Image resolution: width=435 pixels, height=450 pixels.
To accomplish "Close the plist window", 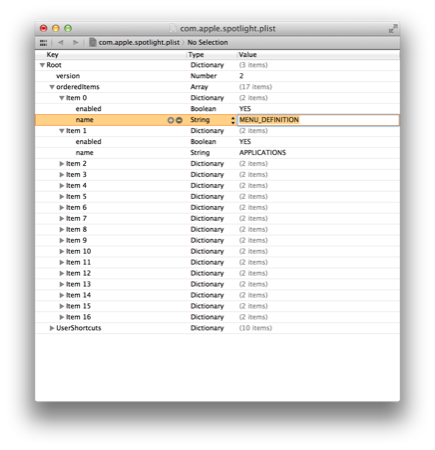I will (x=43, y=28).
